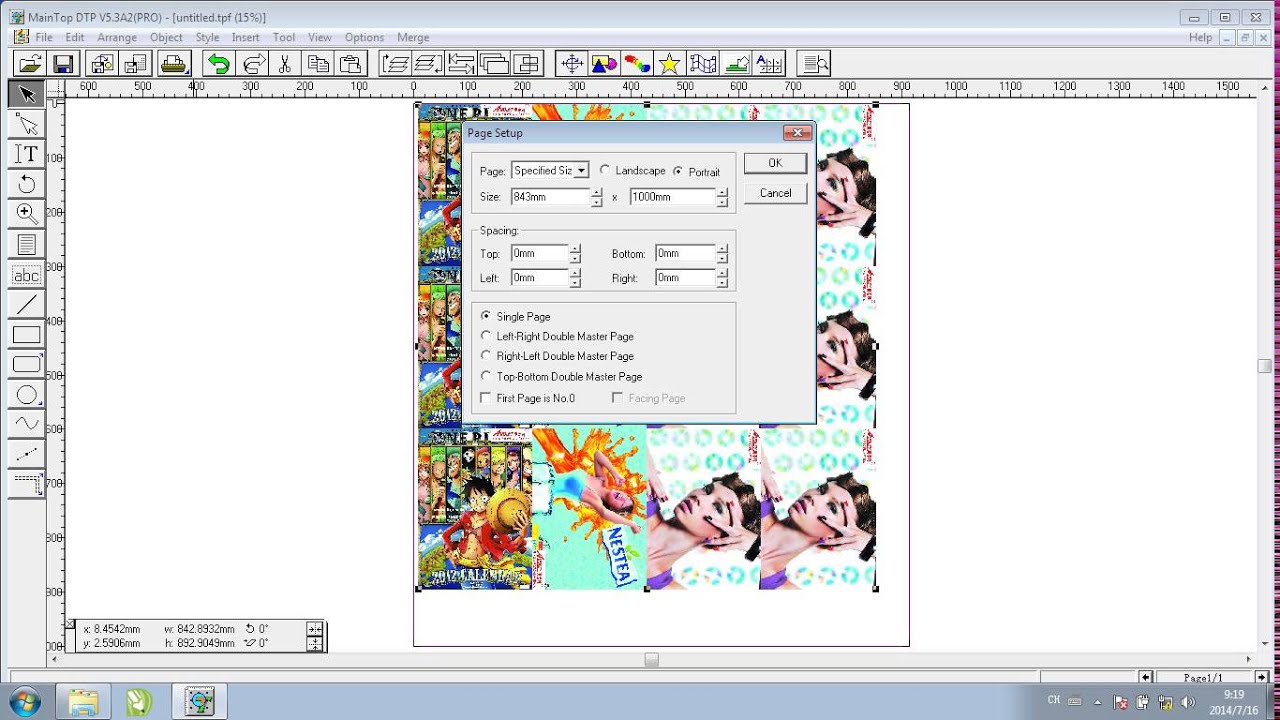Image resolution: width=1280 pixels, height=720 pixels.
Task: Click the Redo arrow icon
Action: [x=252, y=64]
